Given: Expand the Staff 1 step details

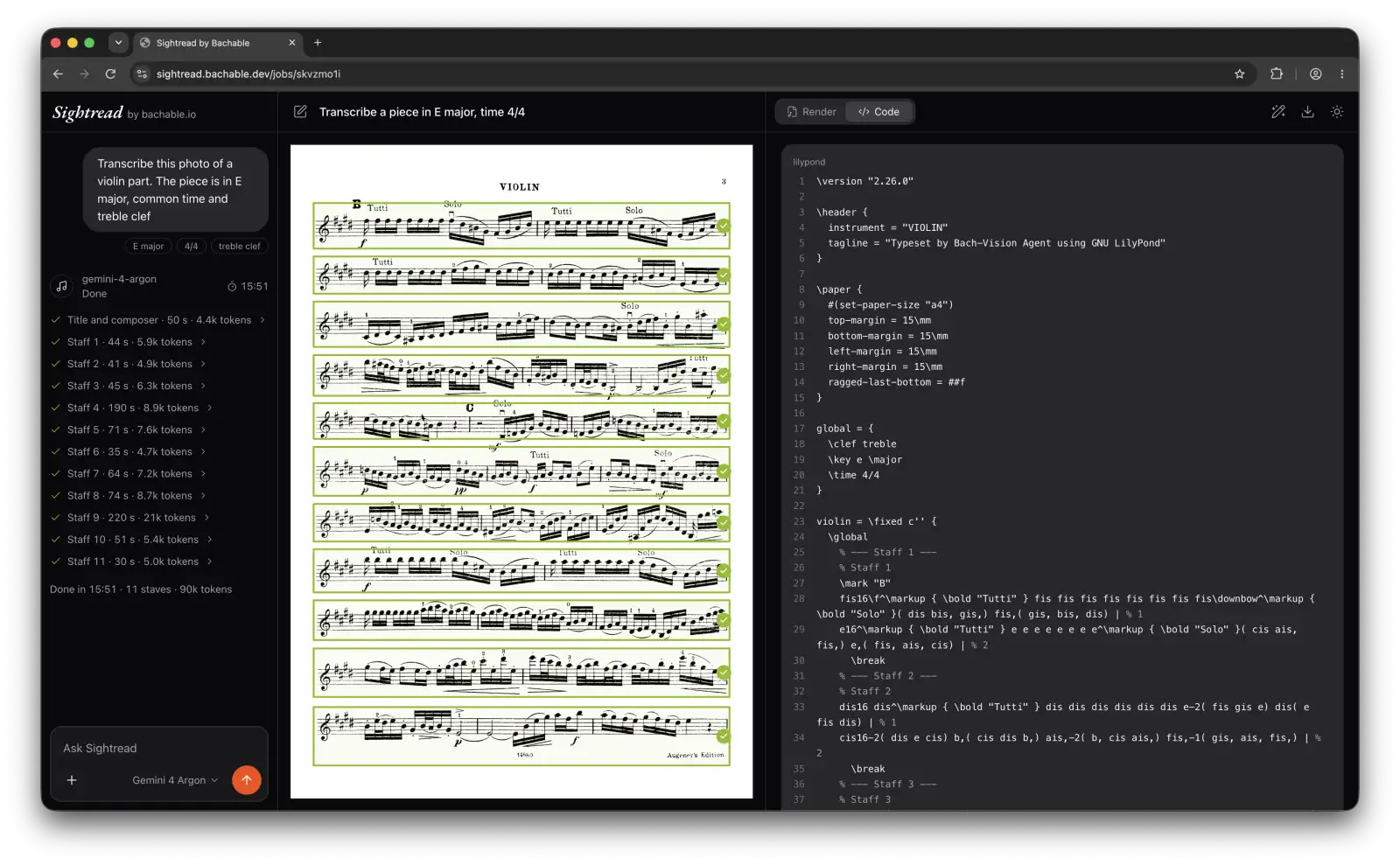Looking at the screenshot, I should coord(129,342).
